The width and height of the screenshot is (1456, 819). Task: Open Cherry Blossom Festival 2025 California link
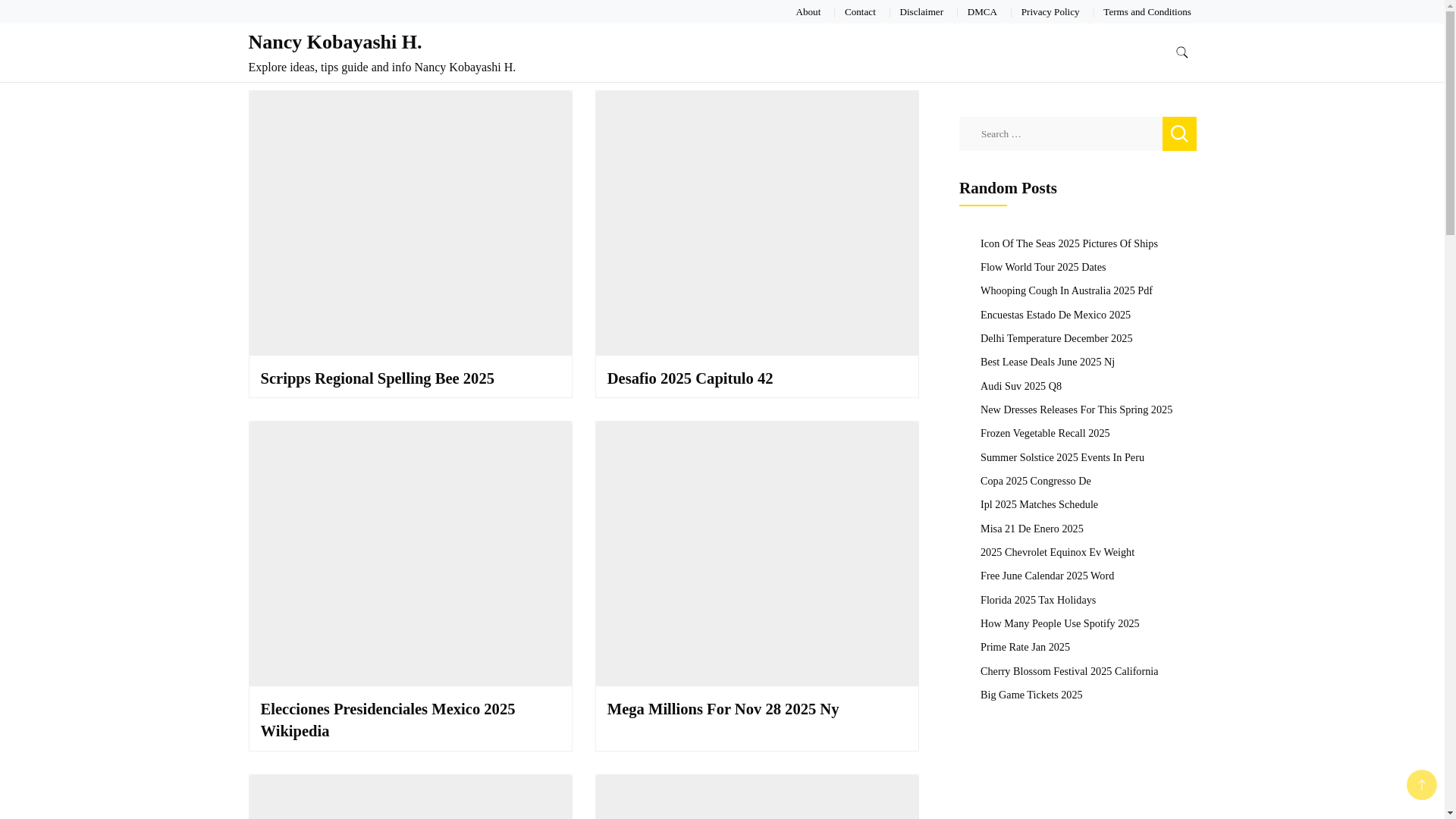pos(1068,671)
